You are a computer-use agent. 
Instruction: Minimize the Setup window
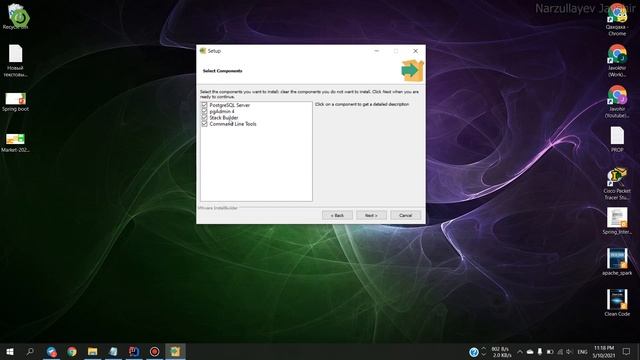coord(376,51)
